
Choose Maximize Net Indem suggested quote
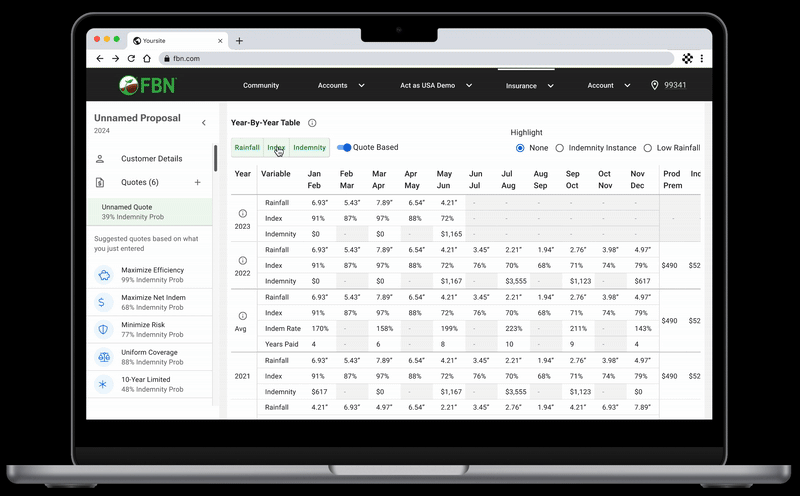[149, 303]
